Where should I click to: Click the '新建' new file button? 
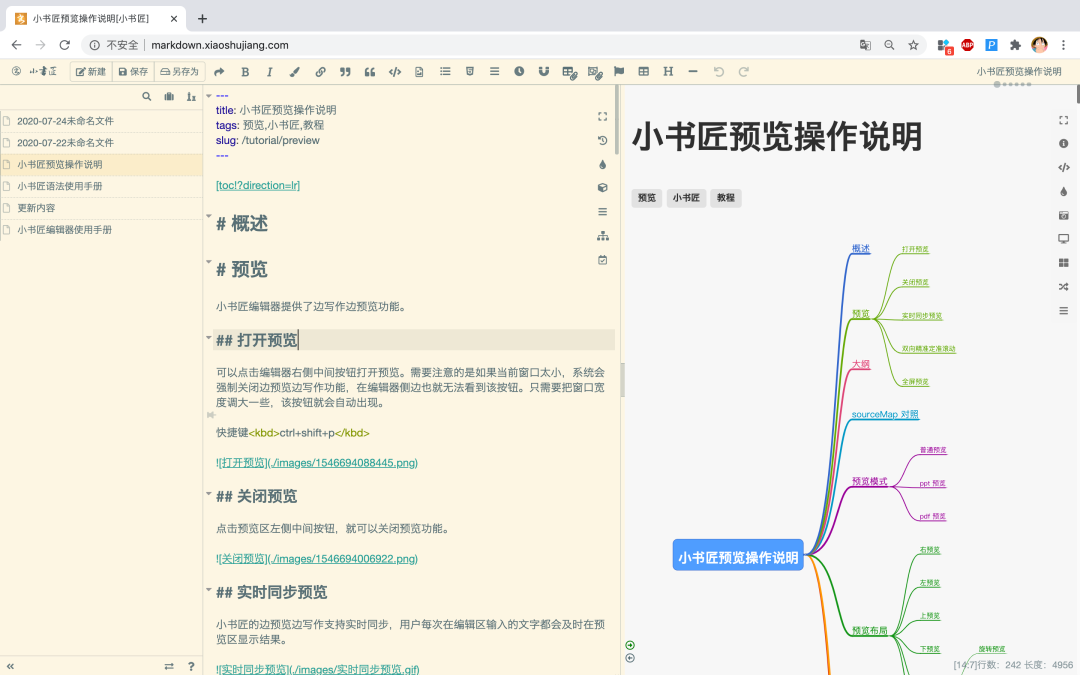[x=90, y=72]
